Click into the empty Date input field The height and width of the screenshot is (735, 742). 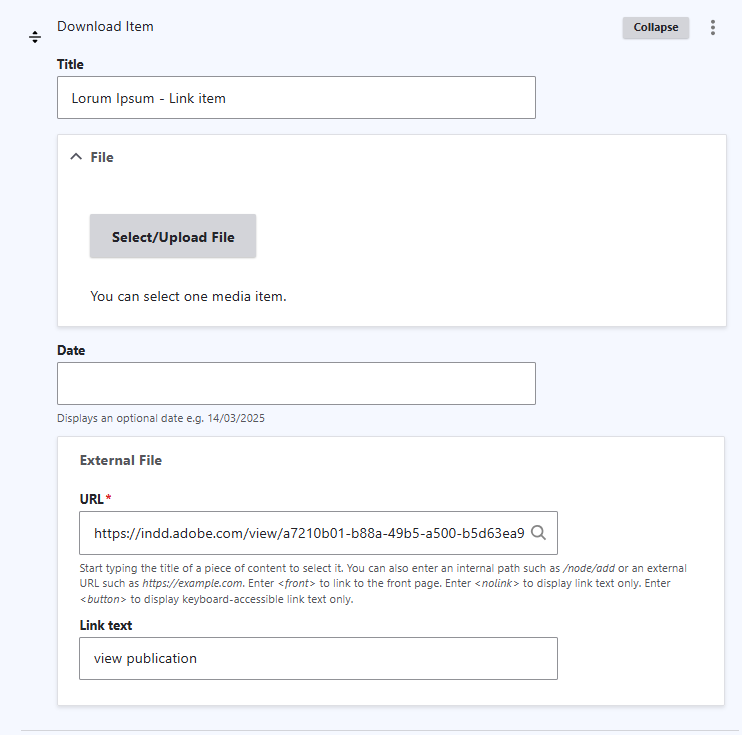[x=296, y=383]
